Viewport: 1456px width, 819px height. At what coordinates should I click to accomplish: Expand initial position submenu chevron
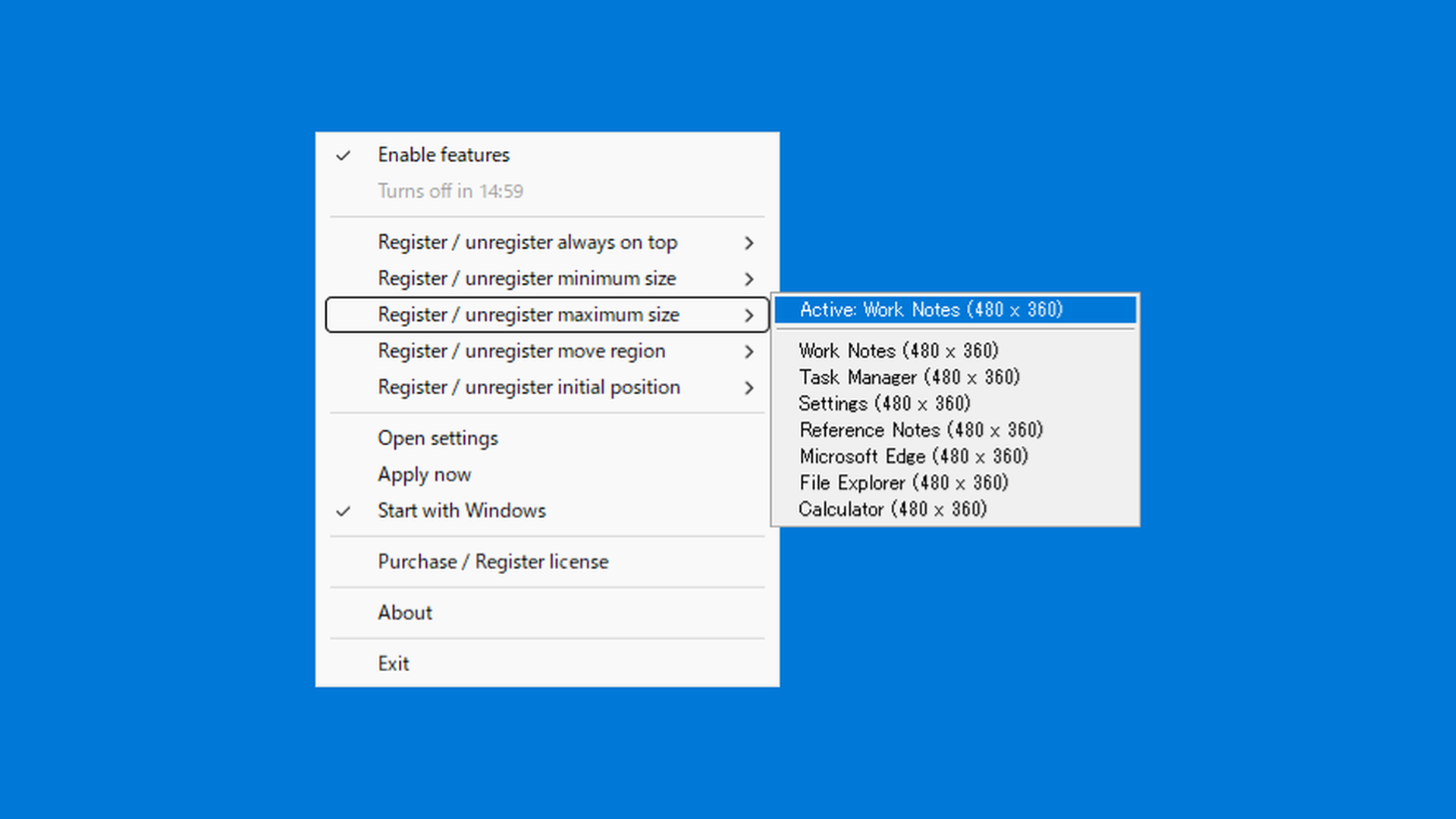[x=749, y=388]
